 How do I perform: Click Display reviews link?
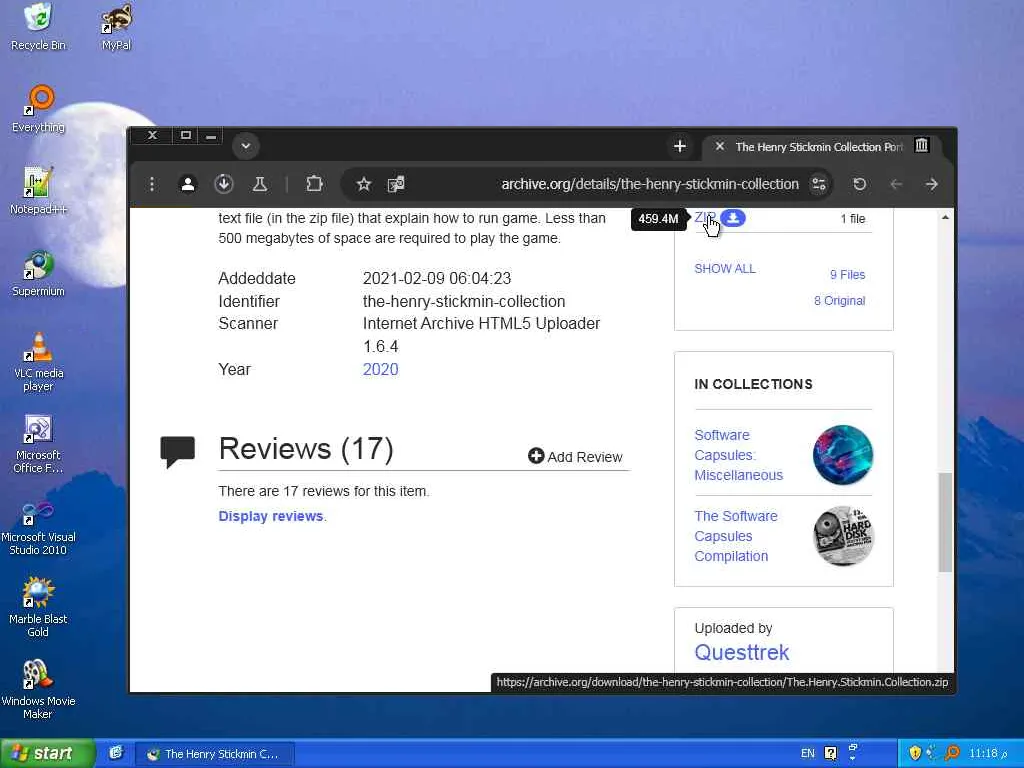[x=270, y=516]
